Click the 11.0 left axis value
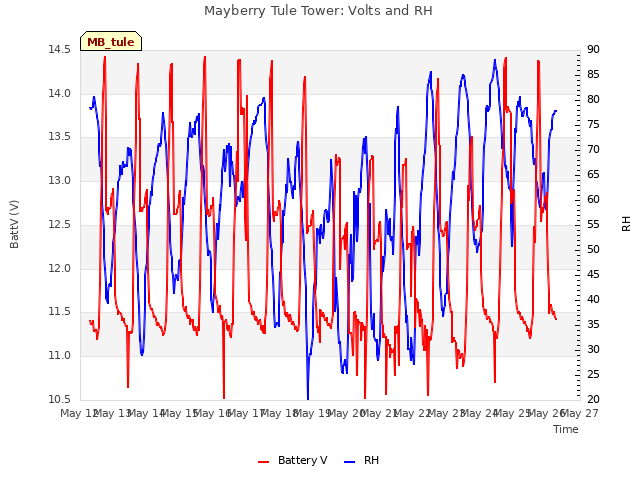The image size is (640, 480). pos(59,356)
